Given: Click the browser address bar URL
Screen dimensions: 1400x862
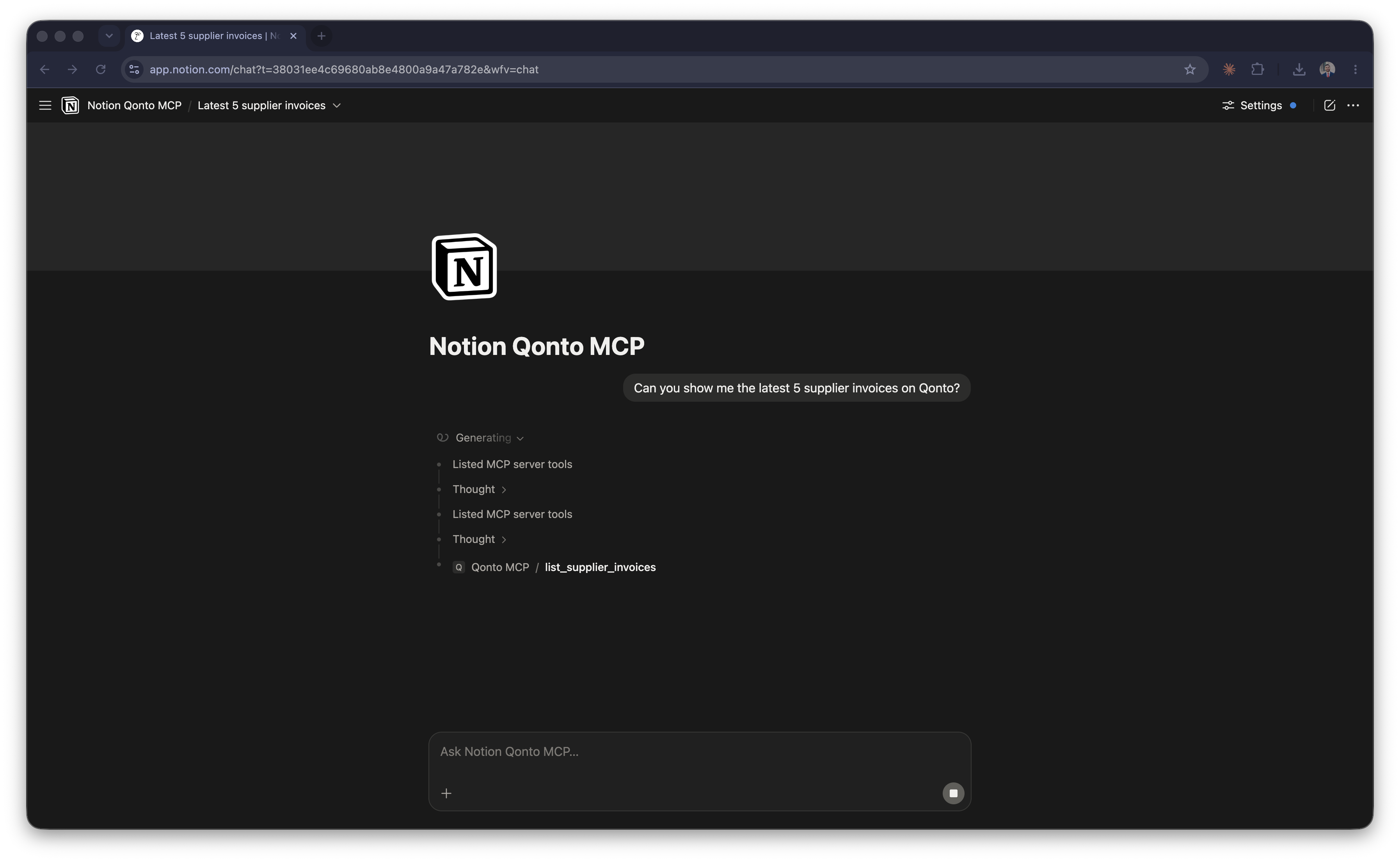Looking at the screenshot, I should click(344, 69).
